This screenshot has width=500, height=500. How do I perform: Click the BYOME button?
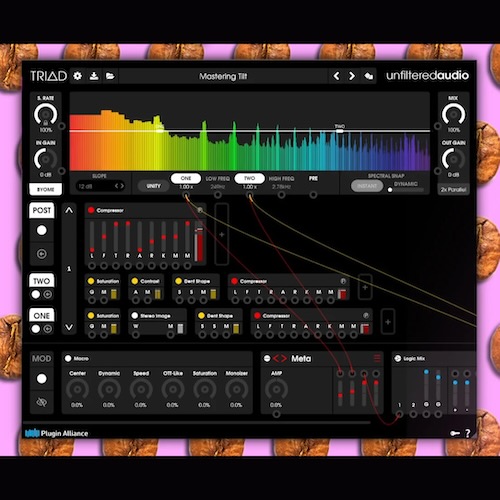[45, 189]
